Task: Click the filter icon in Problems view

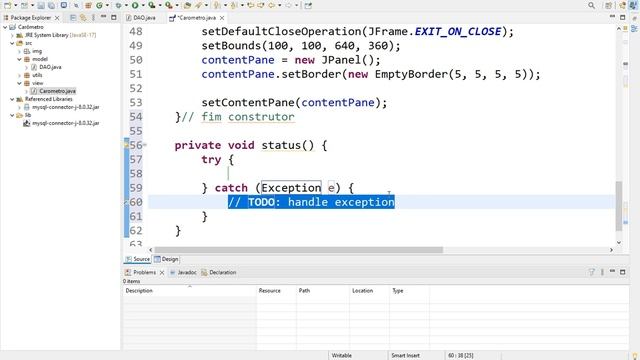Action: pyautogui.click(x=591, y=272)
